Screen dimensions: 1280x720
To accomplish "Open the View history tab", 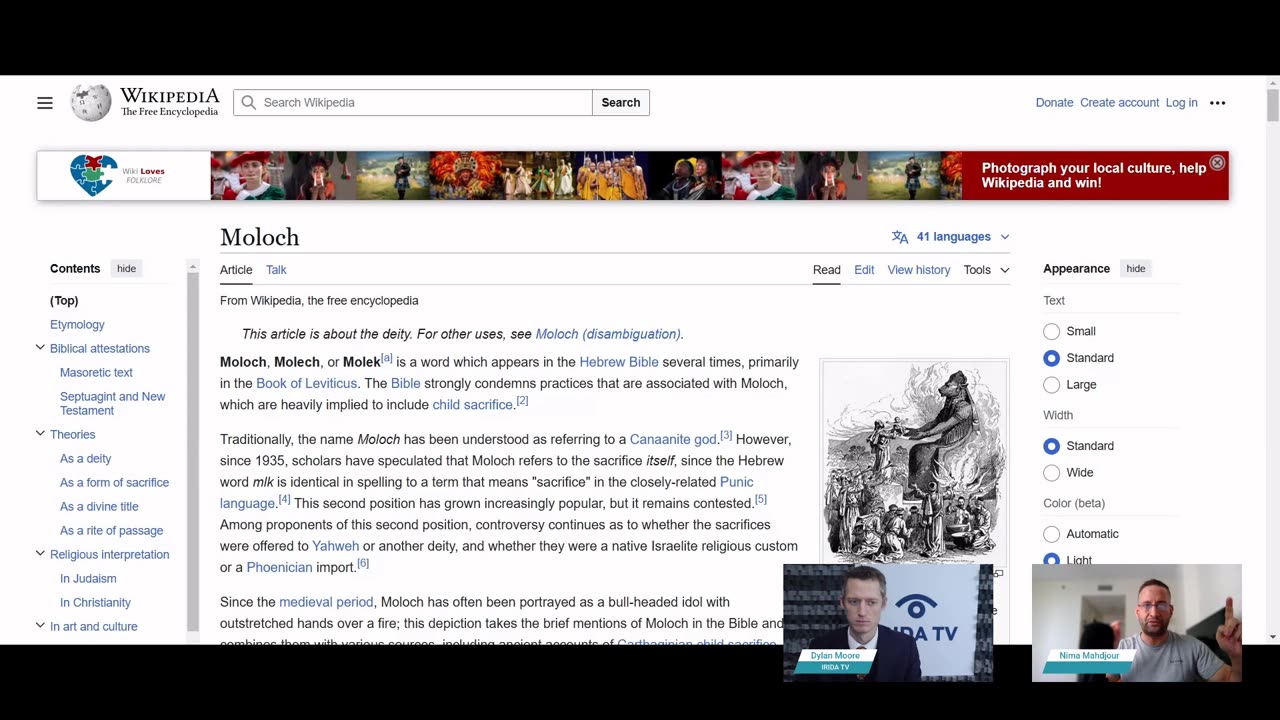I will pyautogui.click(x=918, y=270).
